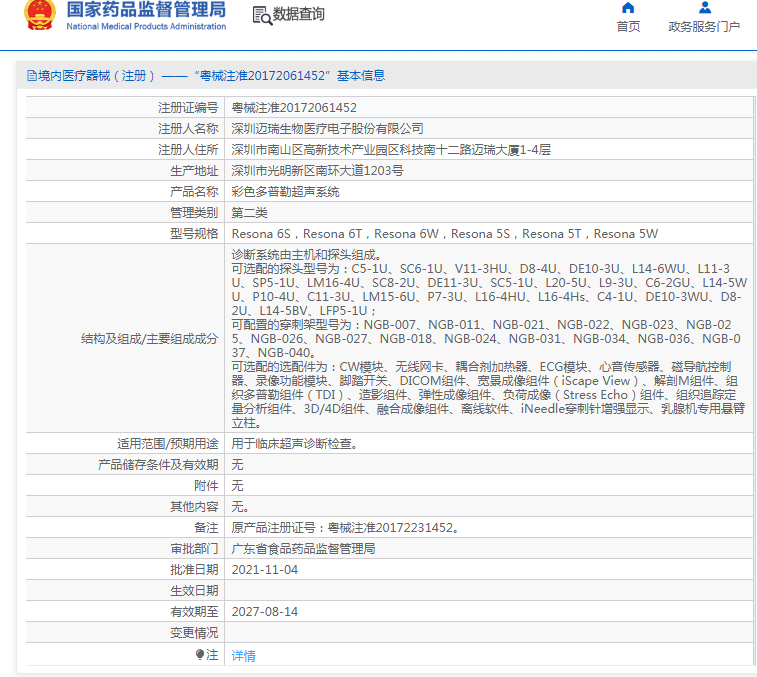This screenshot has height=677, width=757.
Task: Click the 首页 home icon
Action: 628,8
